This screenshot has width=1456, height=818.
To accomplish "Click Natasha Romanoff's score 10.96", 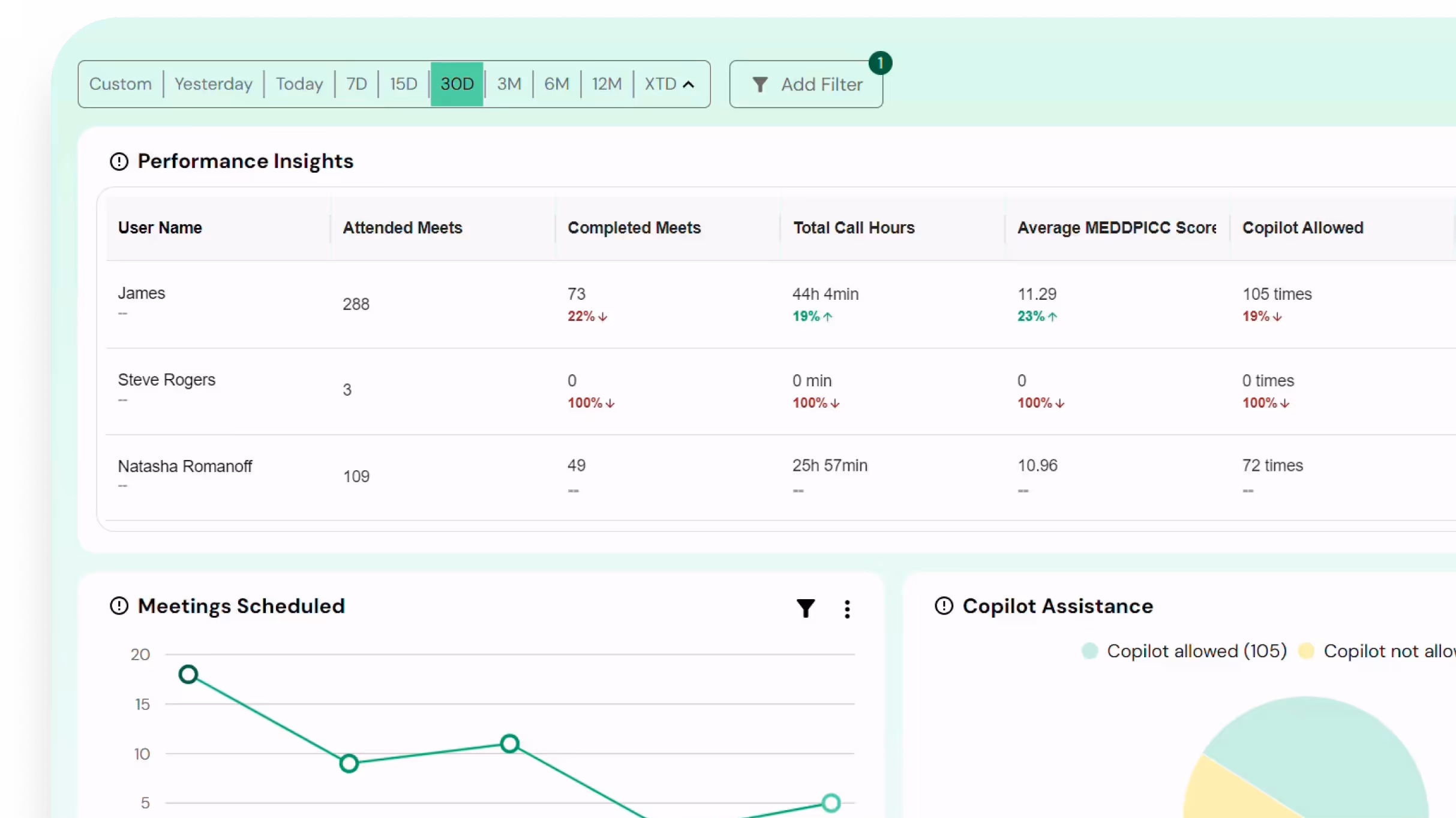I will pyautogui.click(x=1037, y=465).
